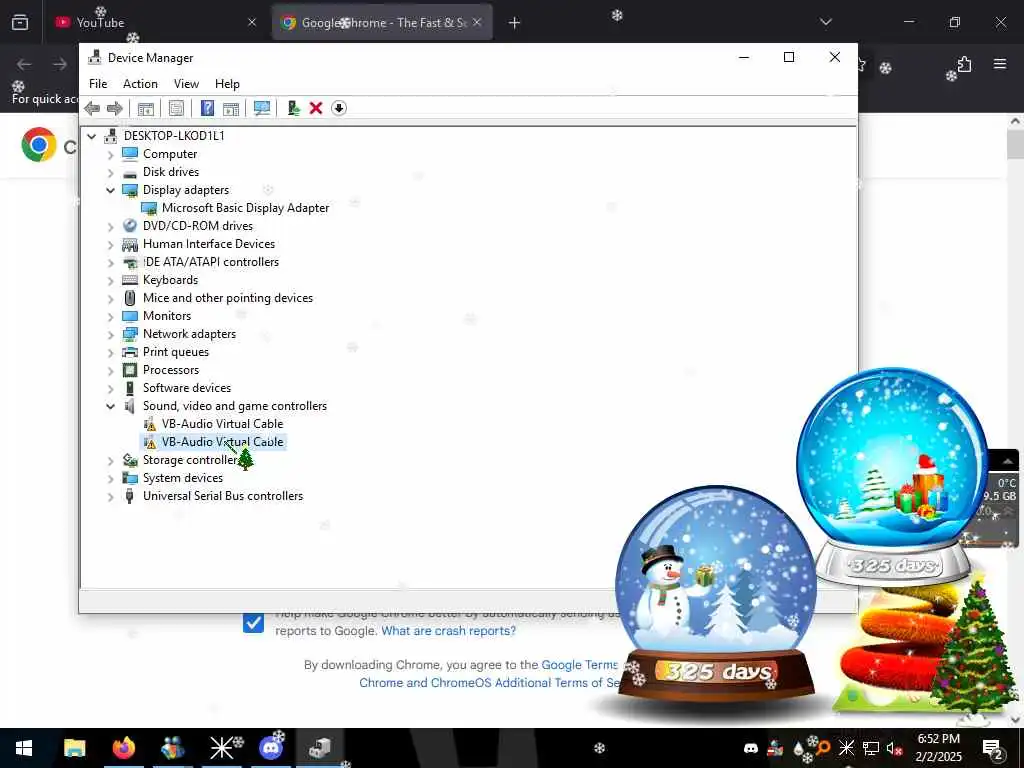Click the Discord icon in system tray

pyautogui.click(x=751, y=748)
